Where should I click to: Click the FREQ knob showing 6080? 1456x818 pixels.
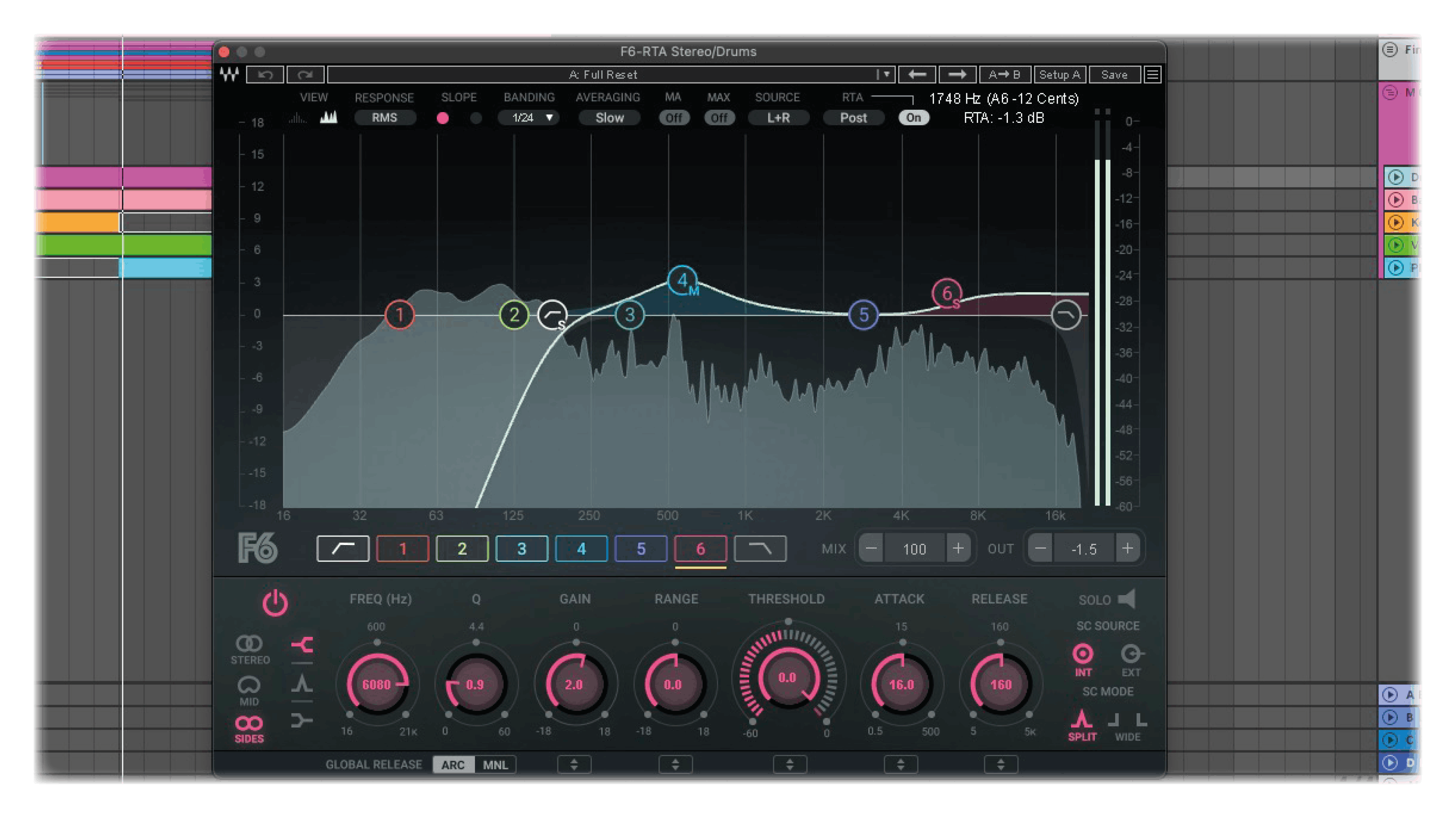point(377,684)
